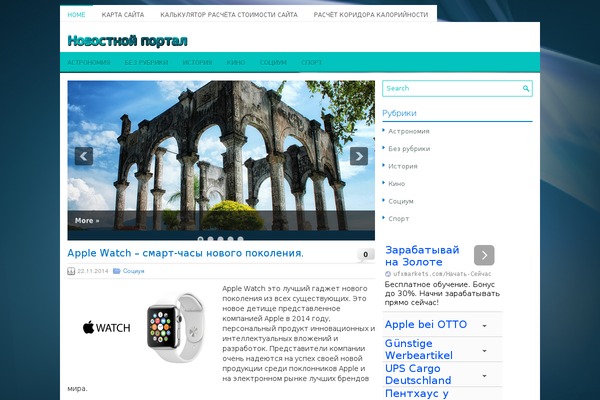Click the calendar icon beside 22.11.2014

[x=71, y=271]
